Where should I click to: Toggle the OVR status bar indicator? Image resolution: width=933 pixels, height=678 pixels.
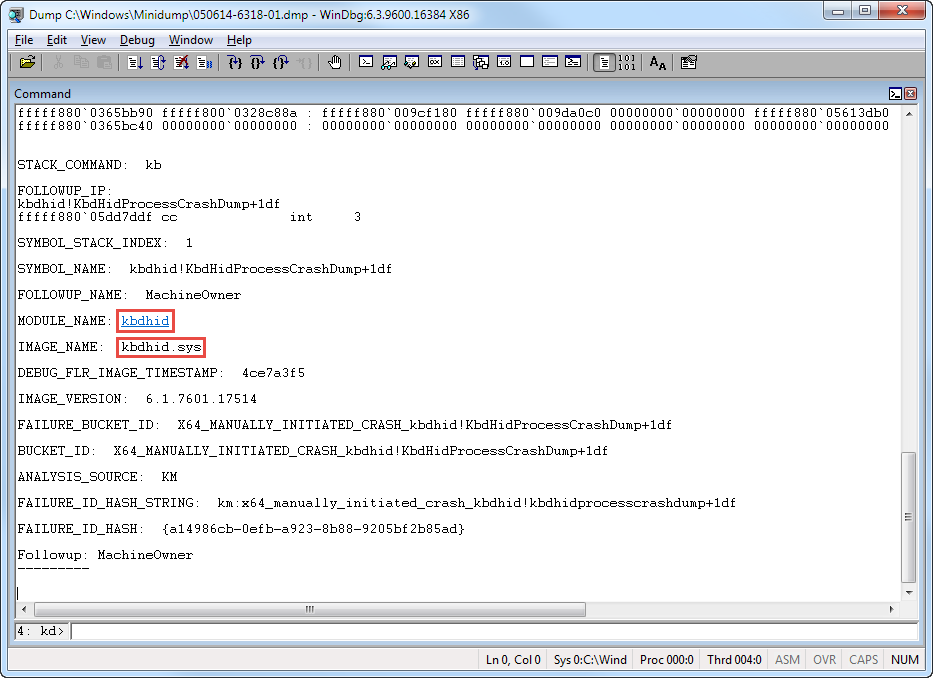[x=824, y=659]
